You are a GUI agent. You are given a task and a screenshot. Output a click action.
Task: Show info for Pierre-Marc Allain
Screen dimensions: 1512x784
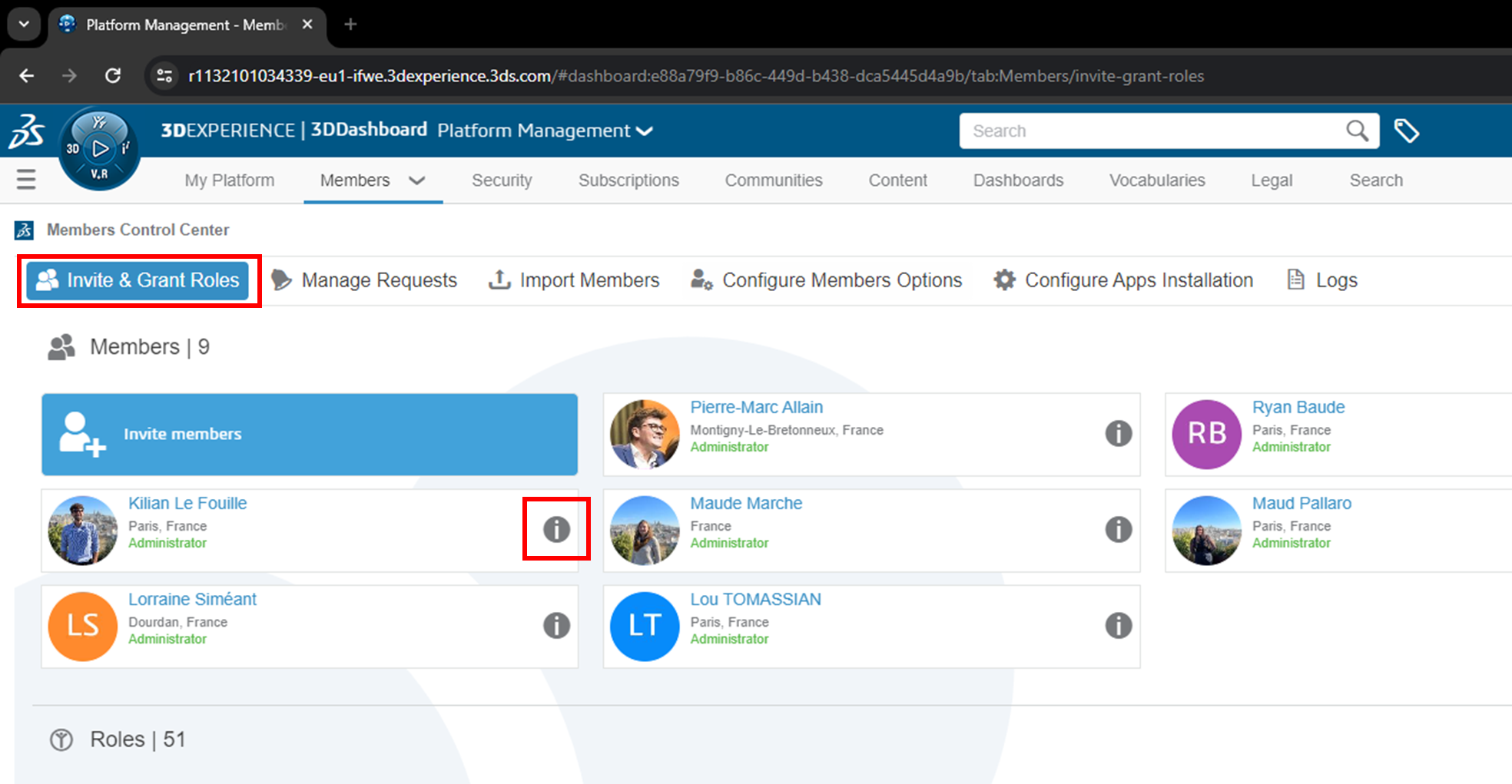[1118, 434]
